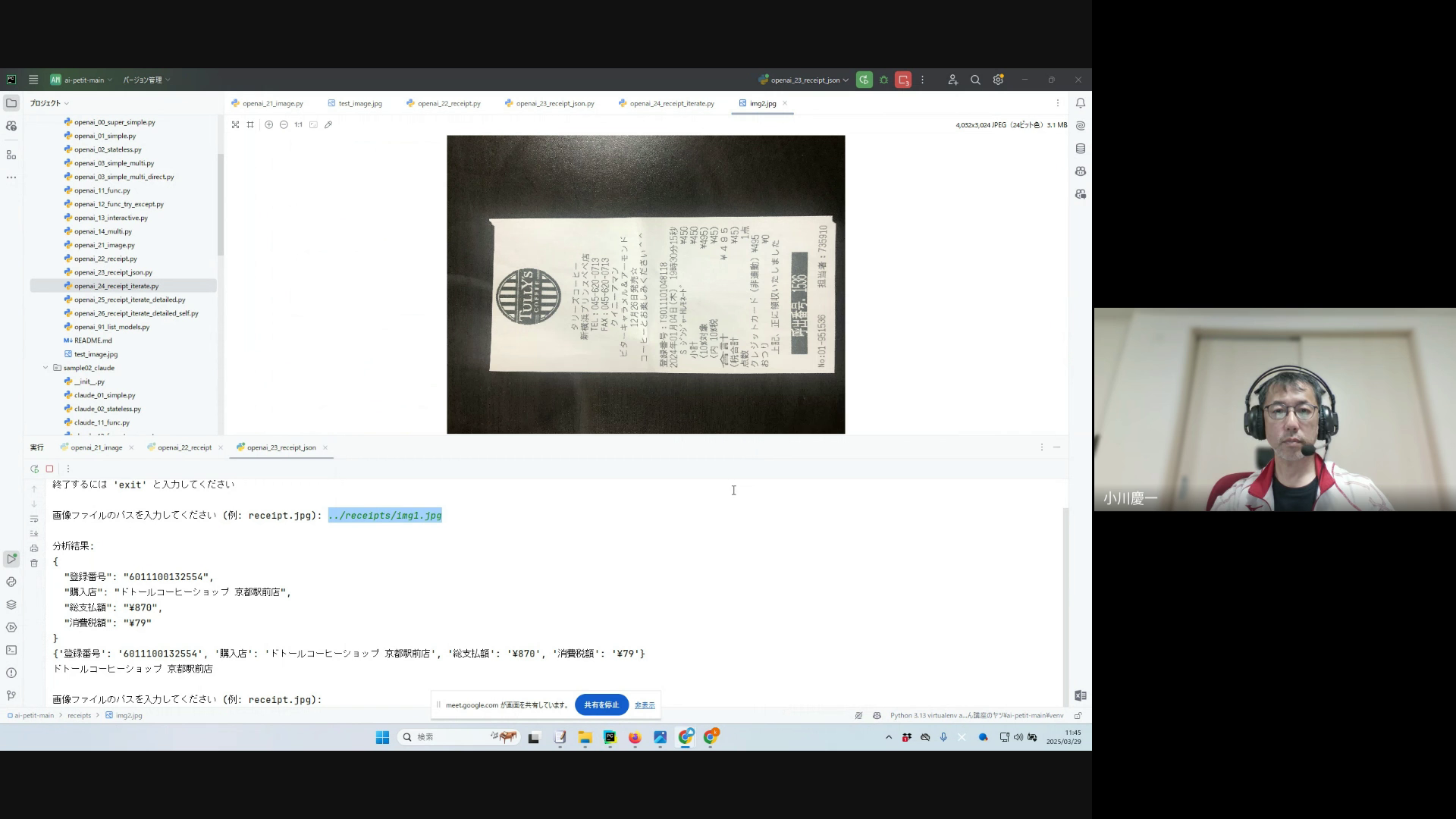Open the Terminal tool window

(x=11, y=650)
